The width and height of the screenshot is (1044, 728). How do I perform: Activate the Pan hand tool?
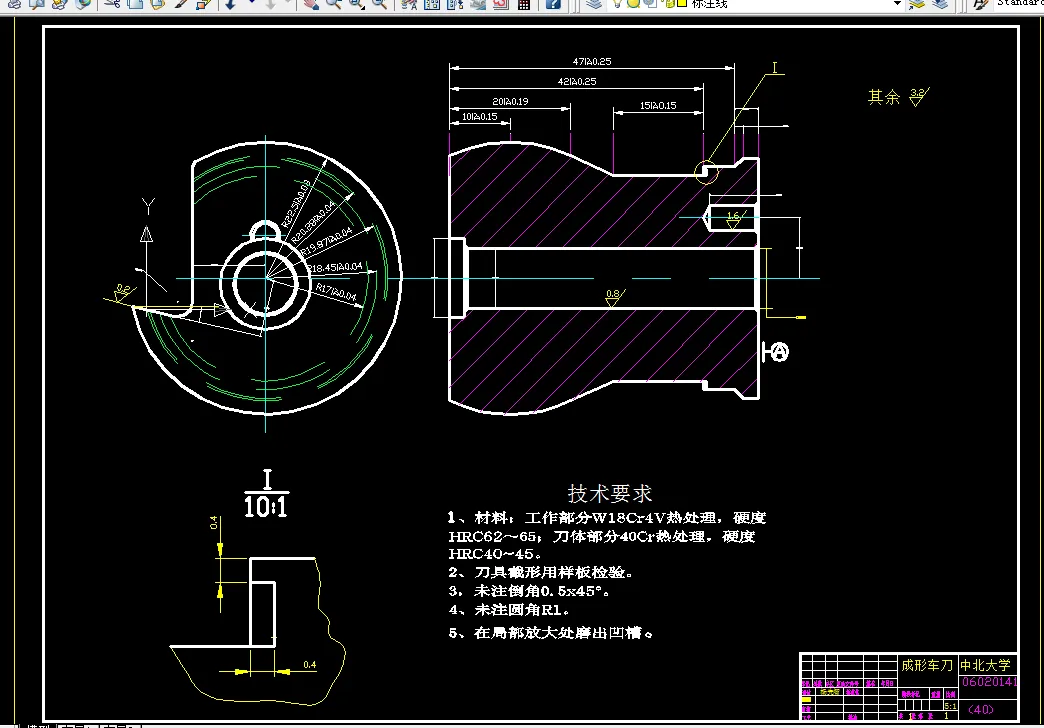[x=310, y=3]
